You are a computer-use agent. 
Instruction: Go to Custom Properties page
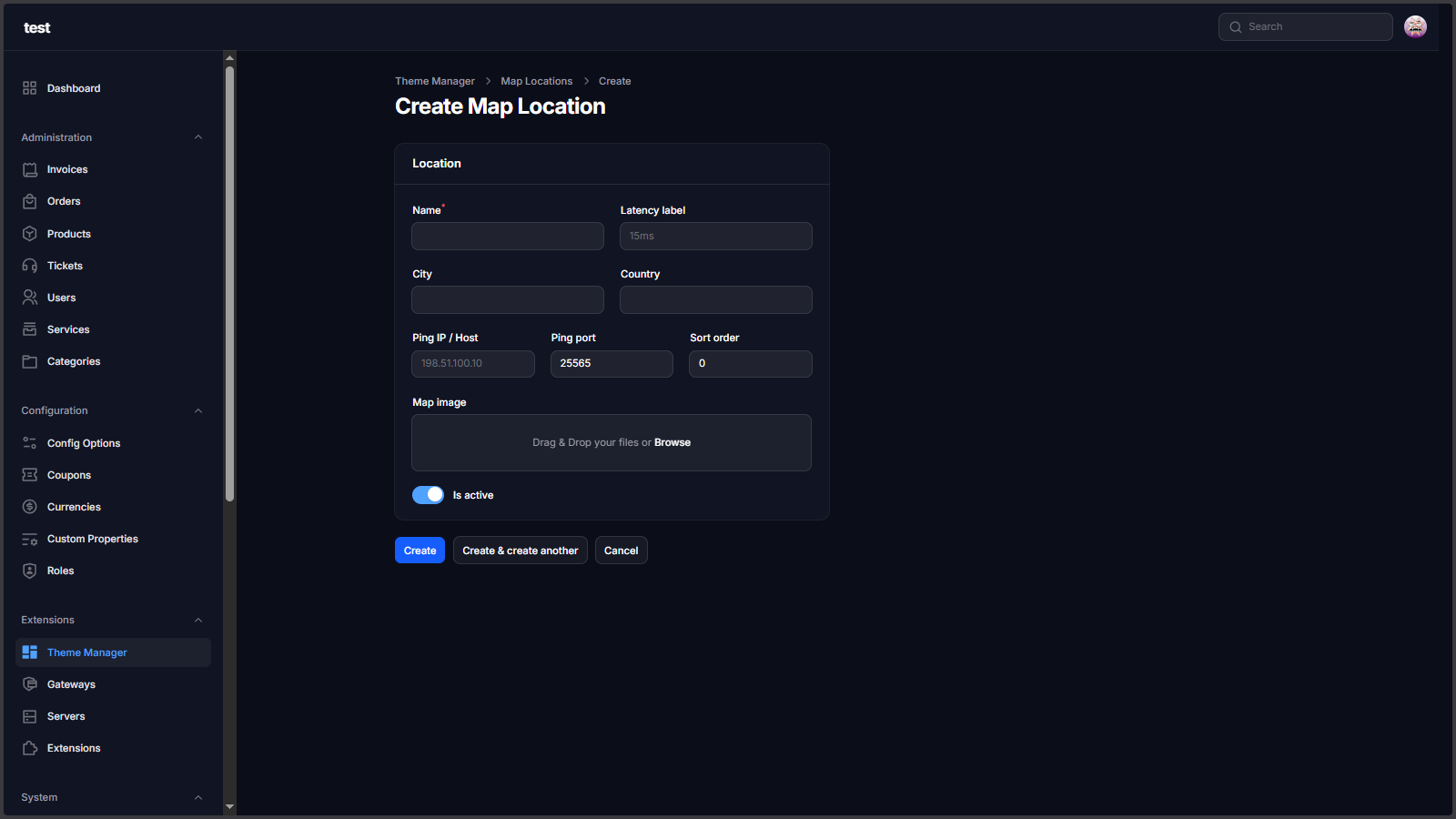click(92, 539)
